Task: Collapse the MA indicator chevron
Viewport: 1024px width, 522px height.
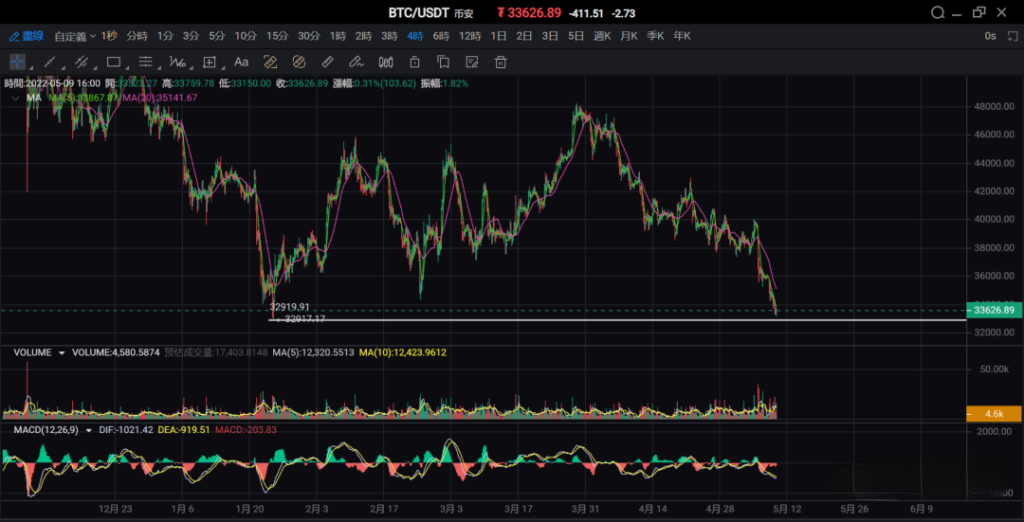Action: tap(15, 97)
